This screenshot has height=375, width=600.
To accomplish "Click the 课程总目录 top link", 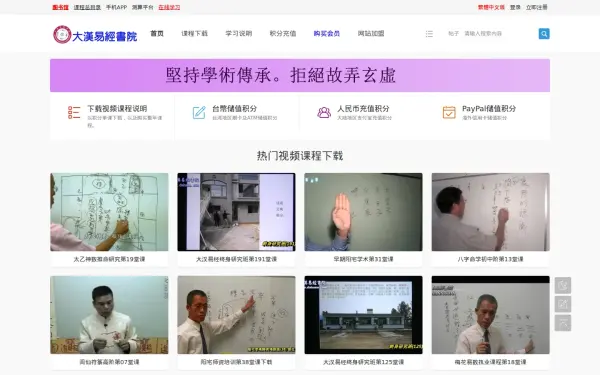I will point(87,7).
